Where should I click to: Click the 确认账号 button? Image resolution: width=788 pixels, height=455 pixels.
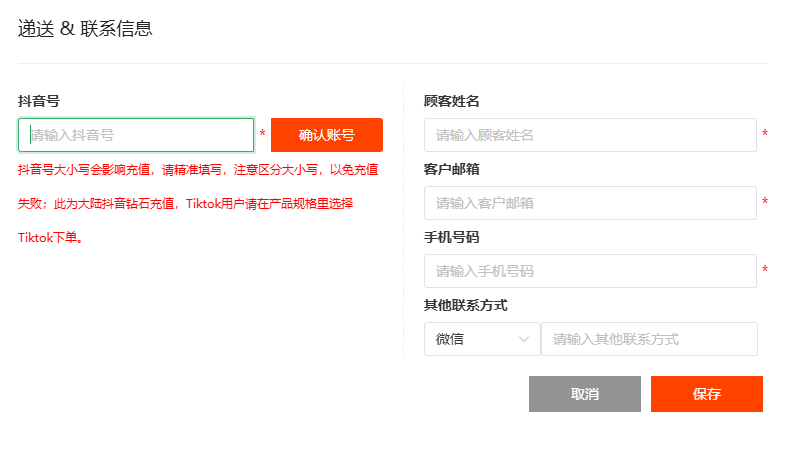coord(327,135)
